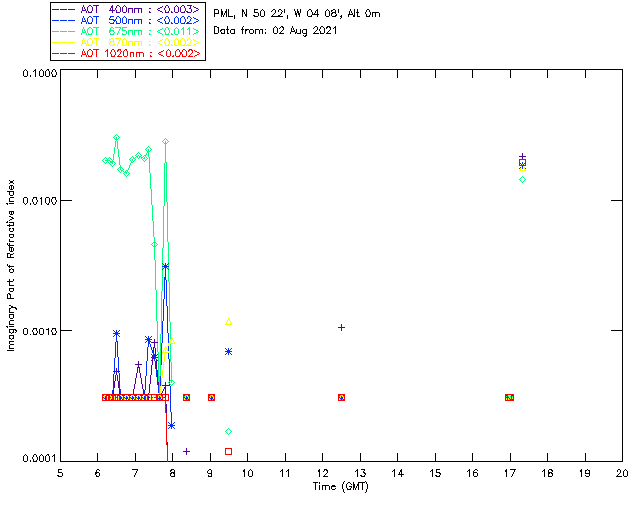Click the purple dashed line sample for 400nm

[64, 9]
